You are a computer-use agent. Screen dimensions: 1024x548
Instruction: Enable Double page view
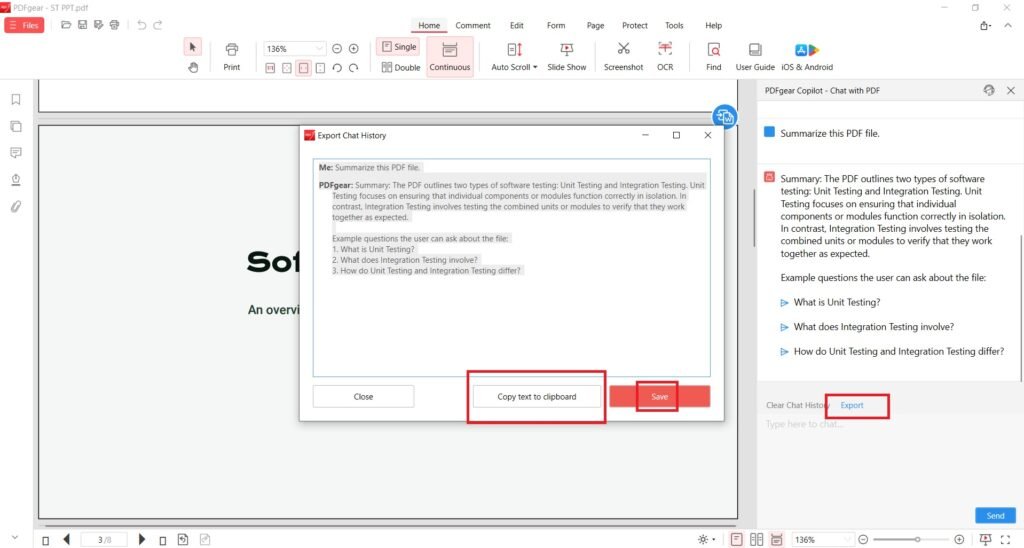coord(400,67)
